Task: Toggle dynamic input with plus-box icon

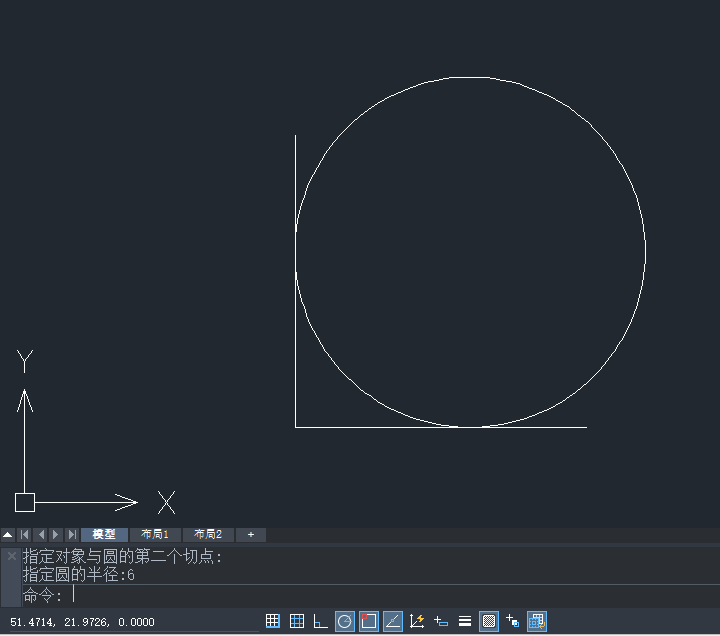Action: point(441,621)
